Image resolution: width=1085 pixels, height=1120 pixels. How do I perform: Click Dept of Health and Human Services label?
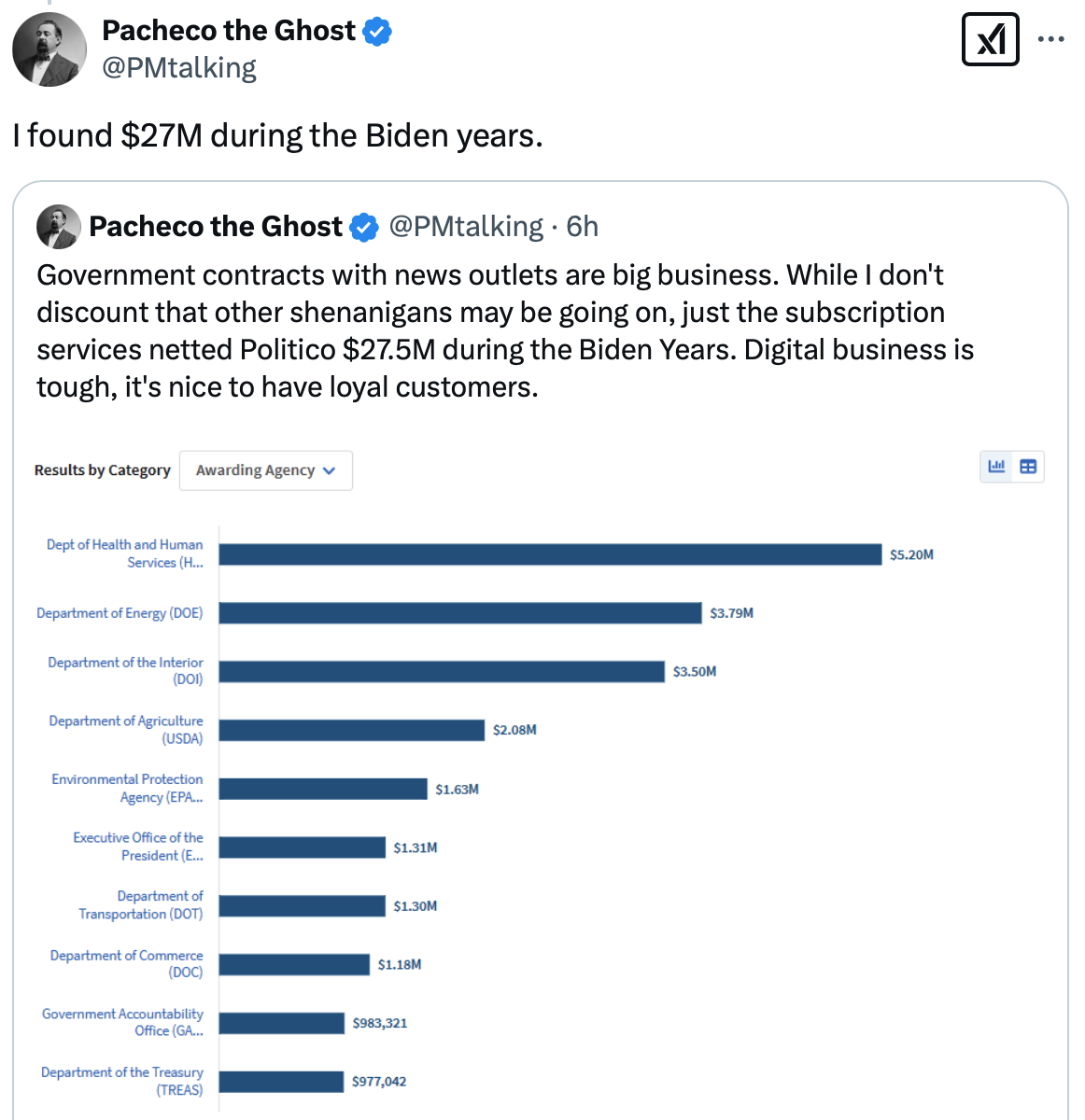[125, 553]
